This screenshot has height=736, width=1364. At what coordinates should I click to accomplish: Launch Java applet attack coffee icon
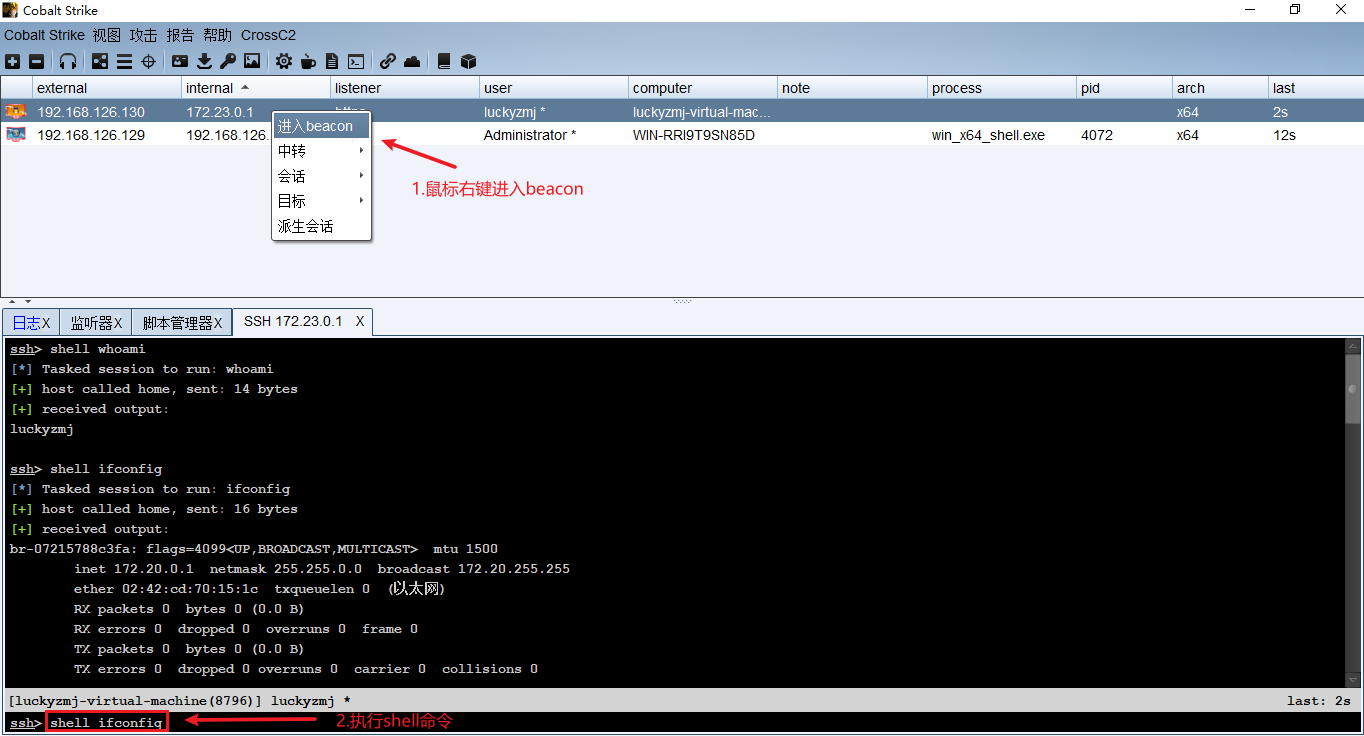pyautogui.click(x=307, y=61)
